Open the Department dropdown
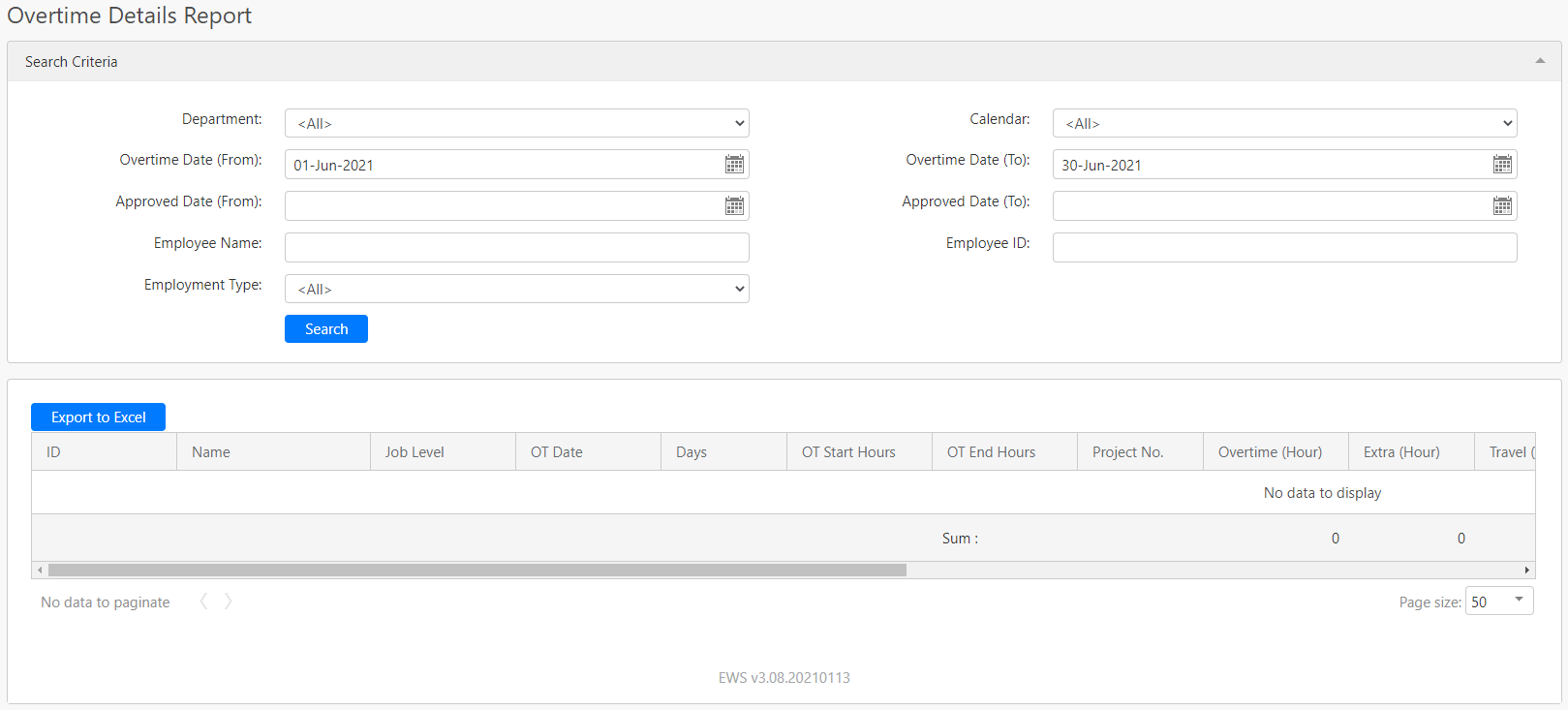The width and height of the screenshot is (1568, 710). [517, 123]
